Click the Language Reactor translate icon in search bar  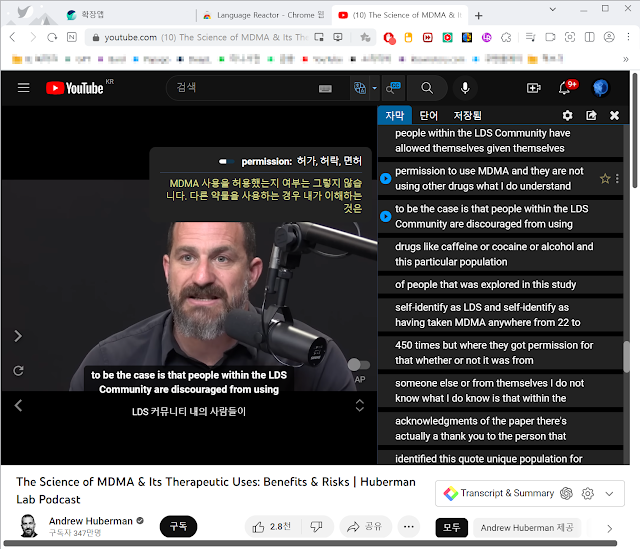pyautogui.click(x=360, y=88)
